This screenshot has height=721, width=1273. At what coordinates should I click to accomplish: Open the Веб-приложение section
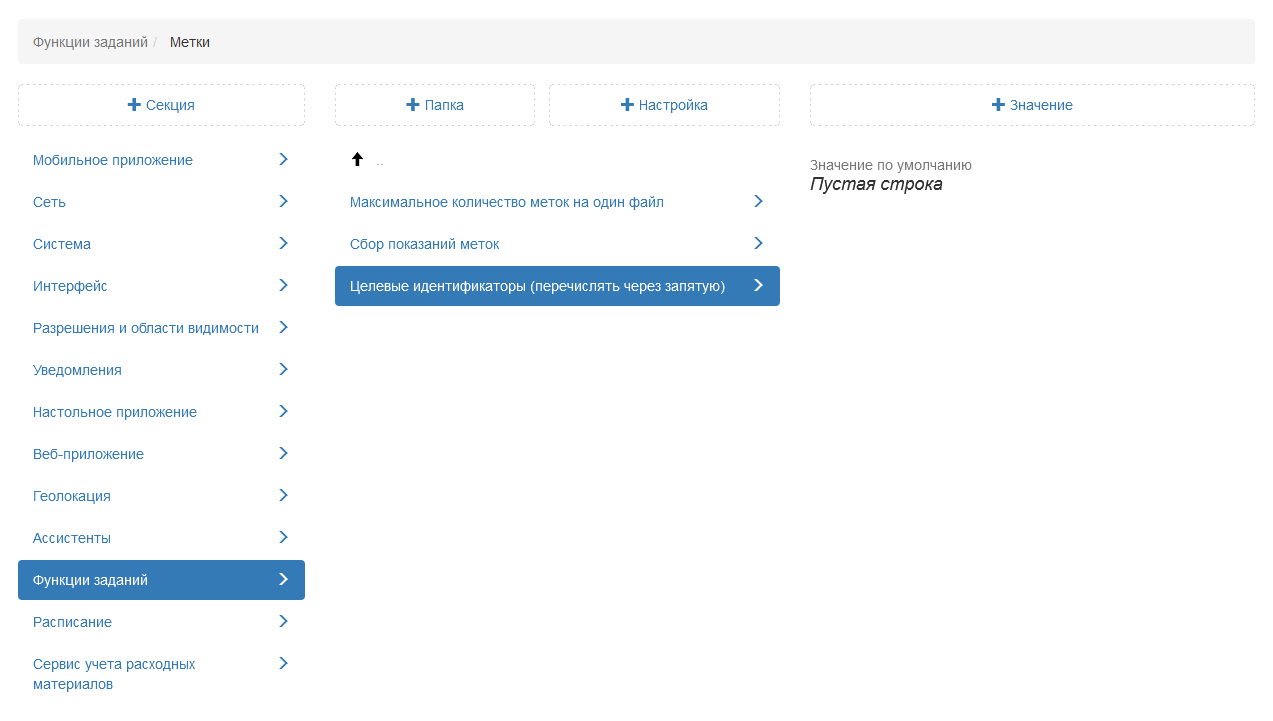click(x=88, y=454)
